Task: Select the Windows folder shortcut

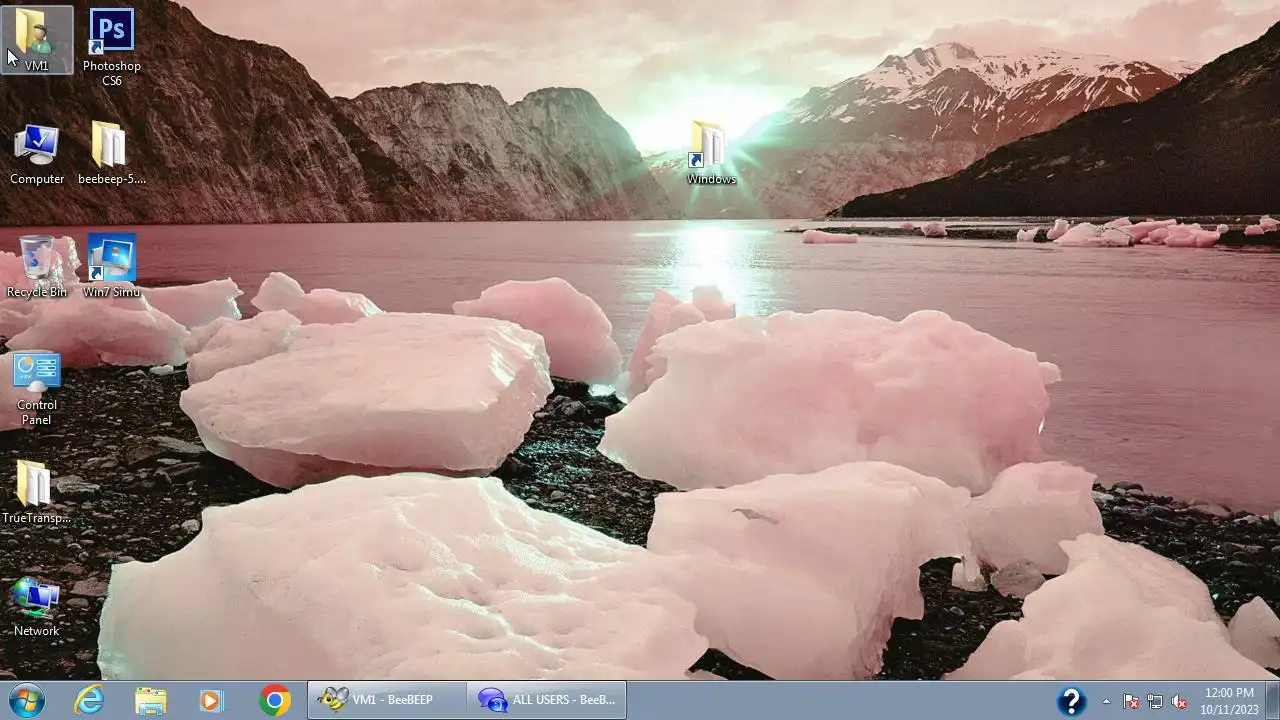Action: click(x=711, y=154)
